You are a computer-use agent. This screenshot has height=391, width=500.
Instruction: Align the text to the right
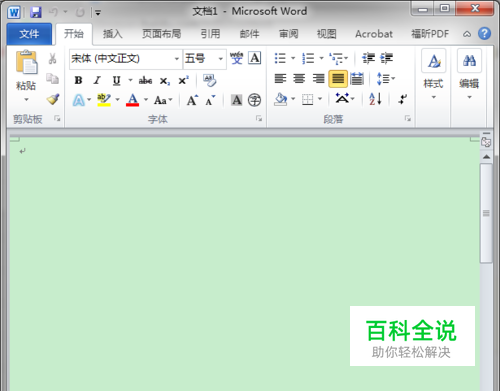318,79
